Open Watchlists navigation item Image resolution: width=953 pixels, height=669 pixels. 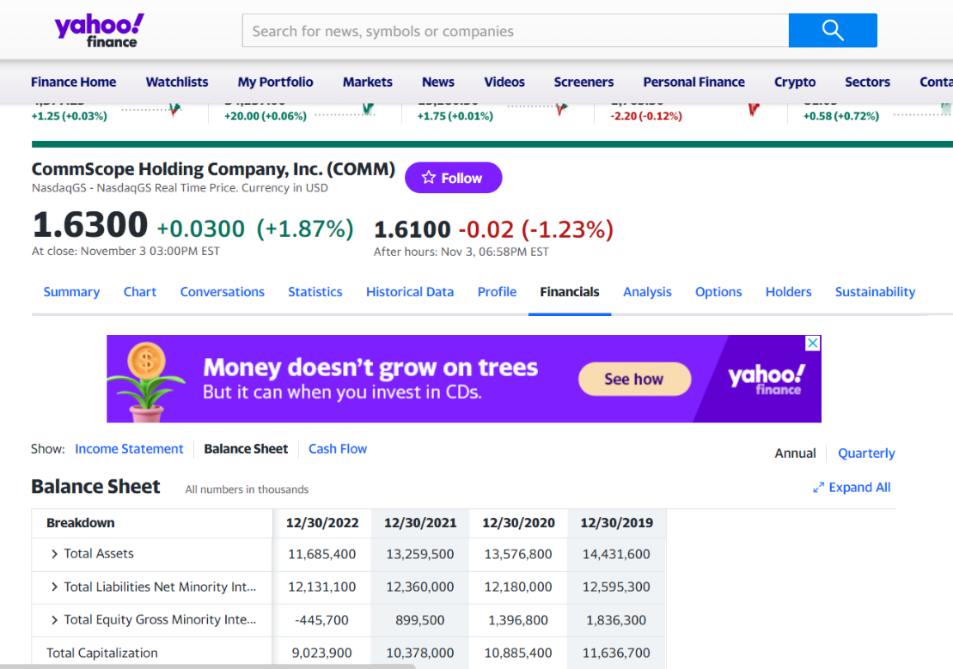tap(177, 82)
